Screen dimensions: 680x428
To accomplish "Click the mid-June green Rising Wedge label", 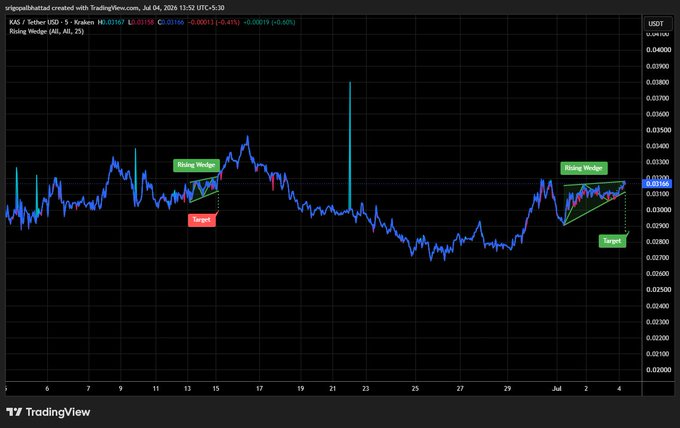I will [x=196, y=165].
